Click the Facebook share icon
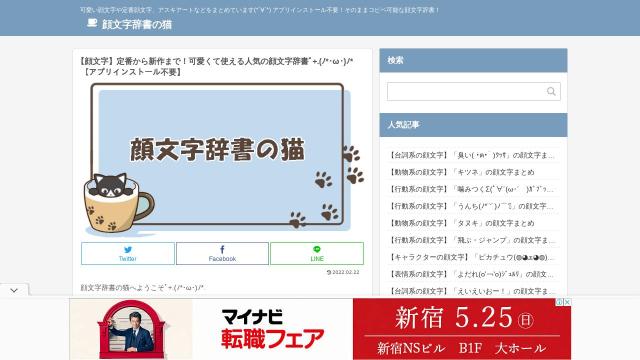 (x=222, y=249)
